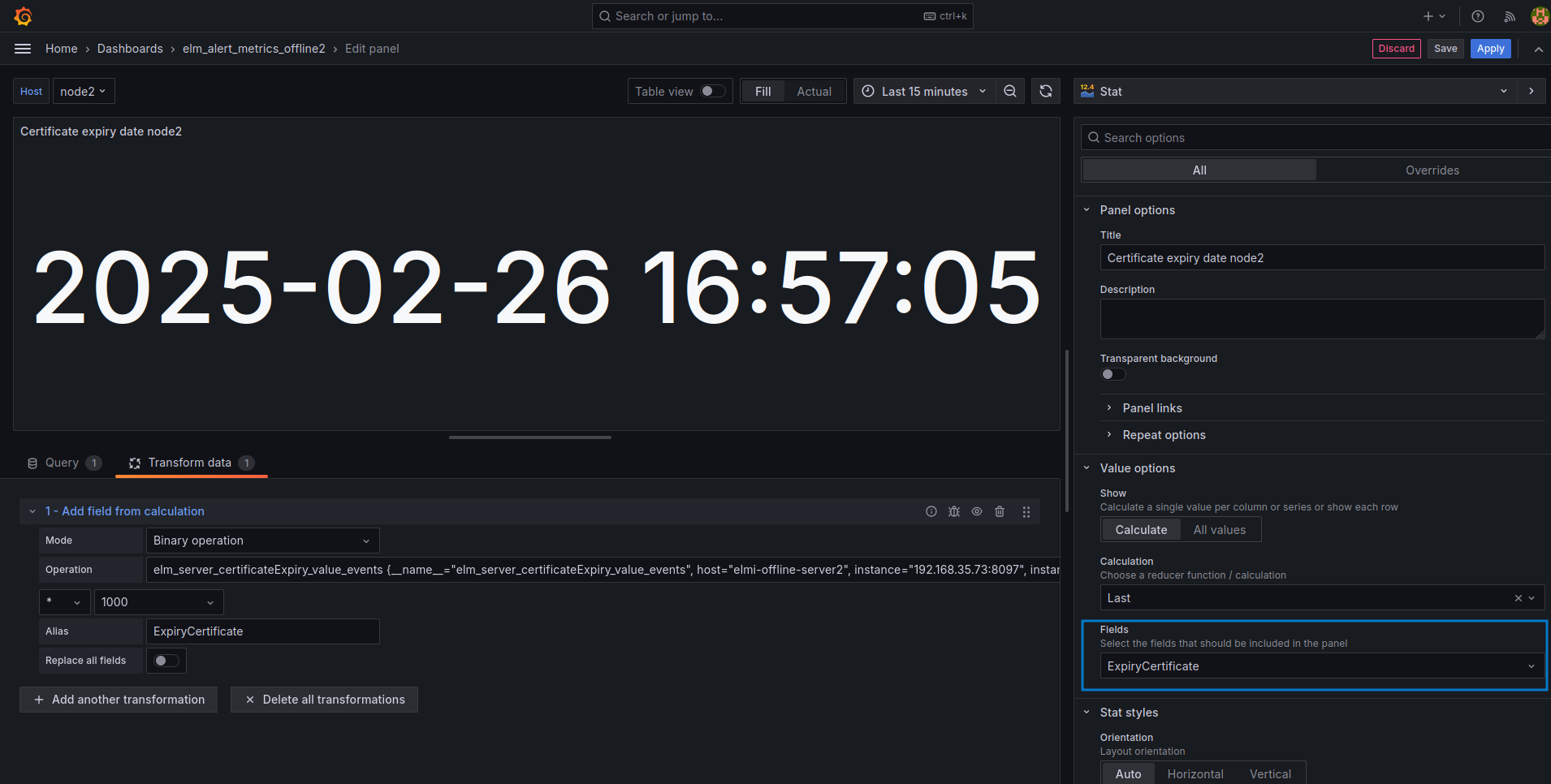Choose Vertical orientation
The width and height of the screenshot is (1551, 784).
[1270, 774]
